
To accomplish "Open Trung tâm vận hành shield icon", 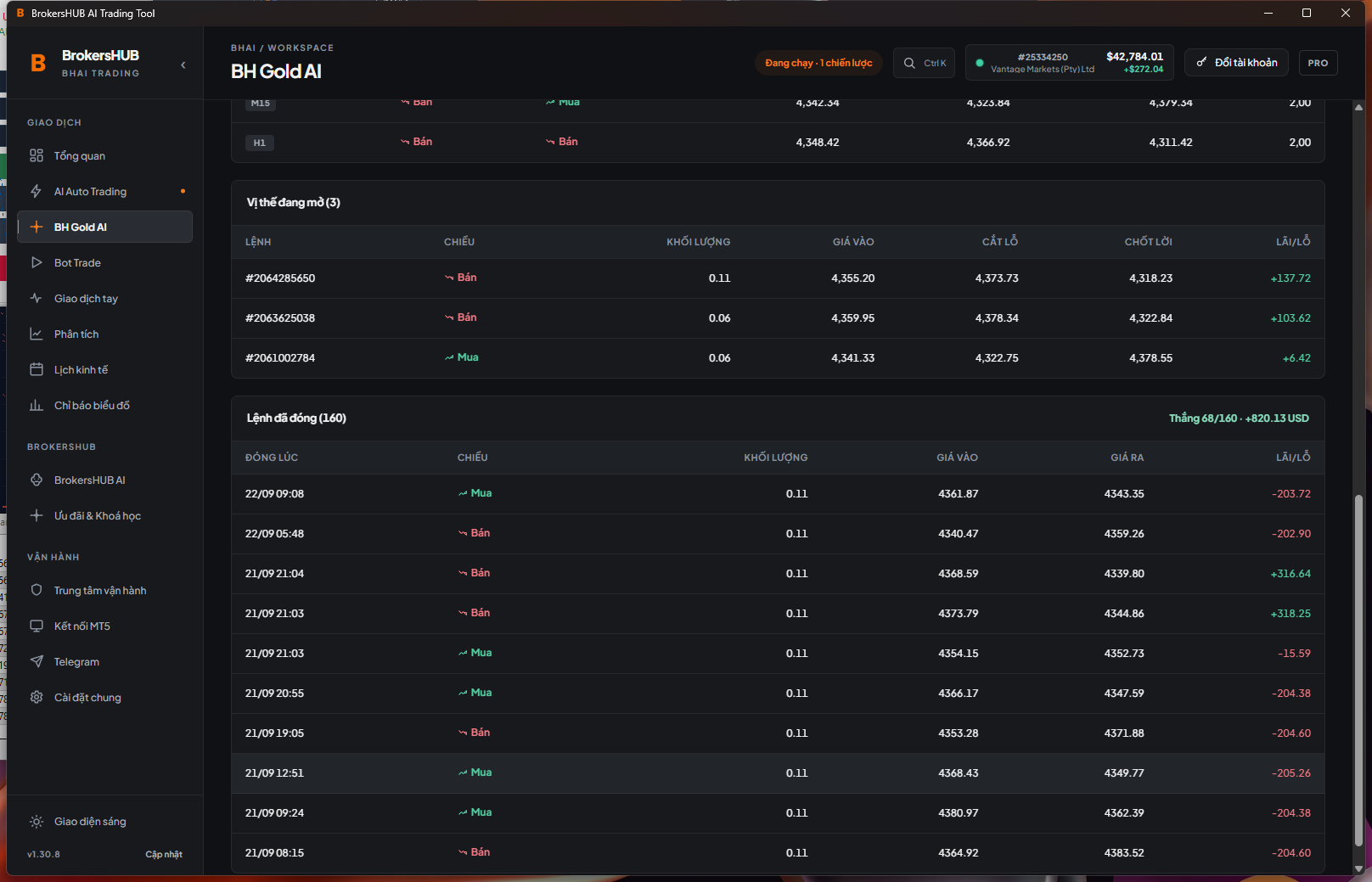I will point(37,590).
